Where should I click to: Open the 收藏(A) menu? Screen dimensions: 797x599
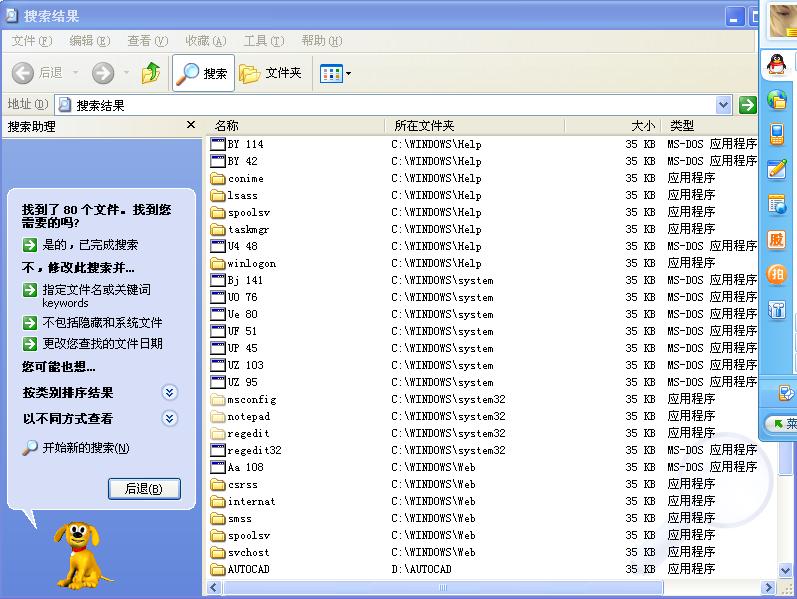(205, 41)
